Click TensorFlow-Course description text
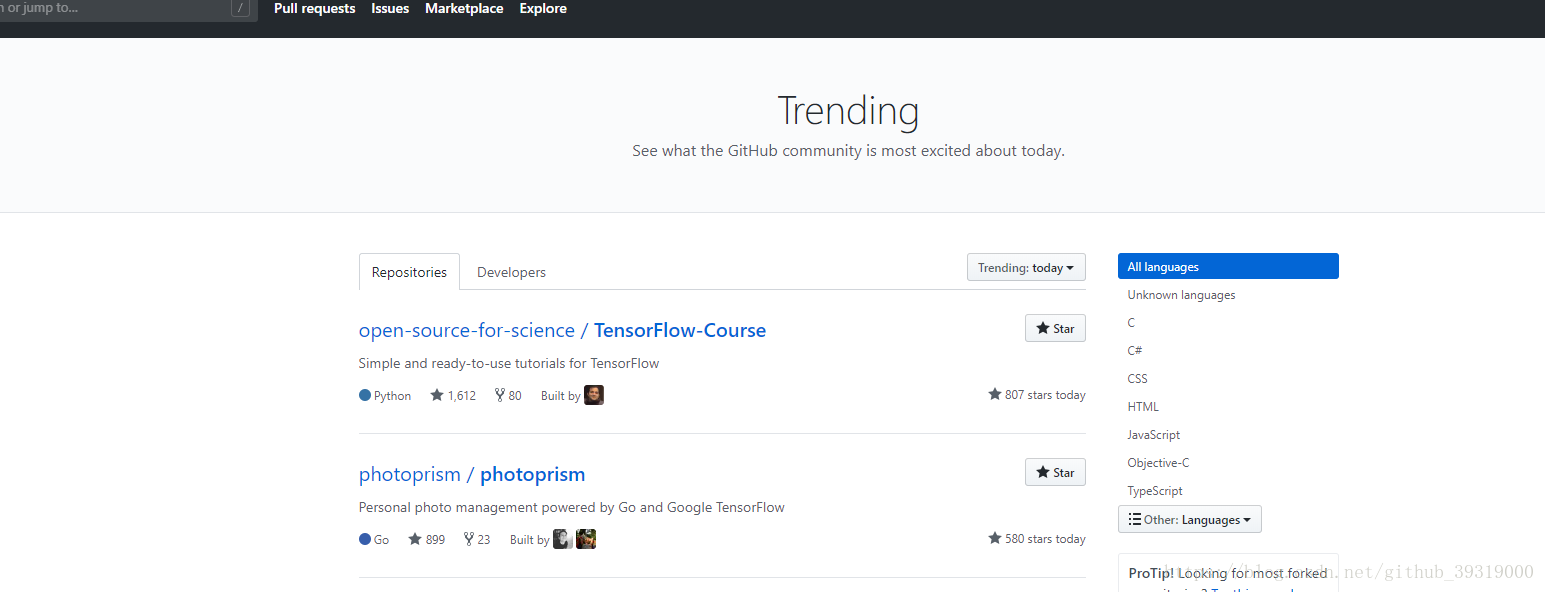 point(509,363)
